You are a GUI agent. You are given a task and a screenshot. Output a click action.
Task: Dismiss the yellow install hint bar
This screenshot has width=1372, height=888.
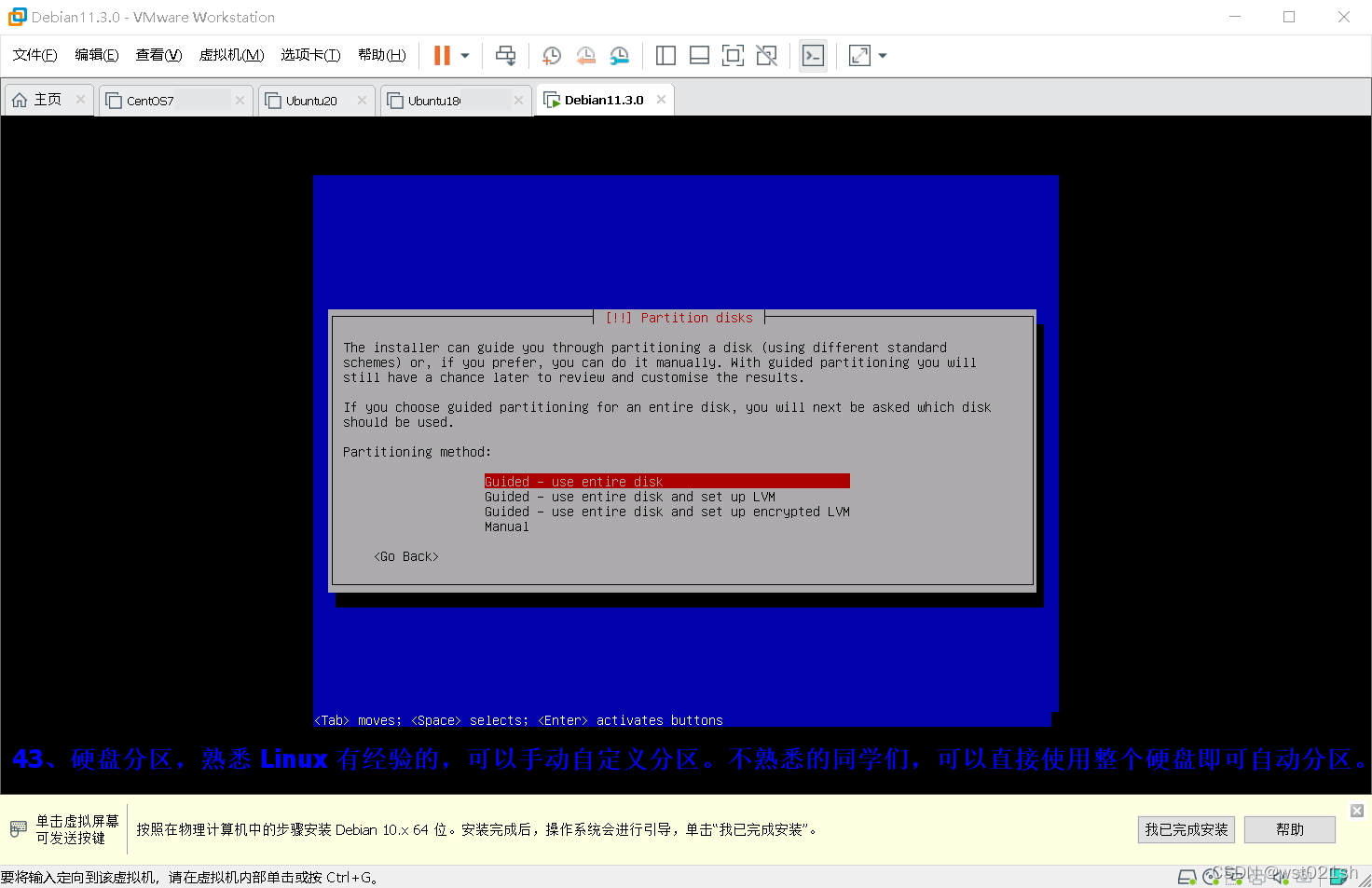point(1357,811)
